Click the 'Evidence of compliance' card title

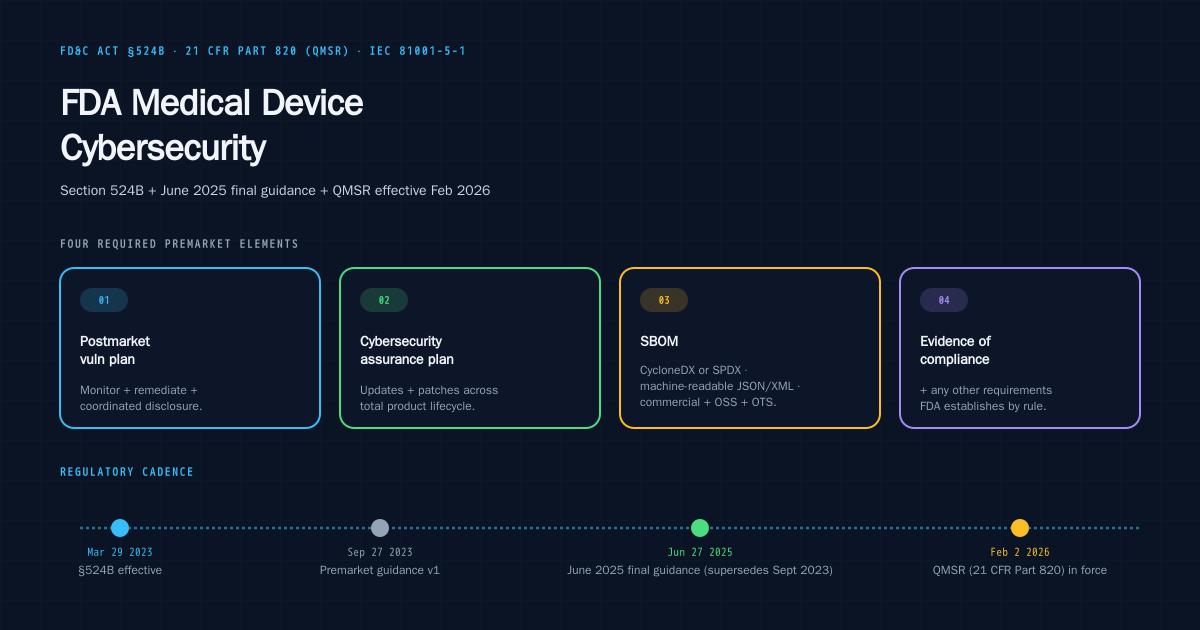(955, 350)
